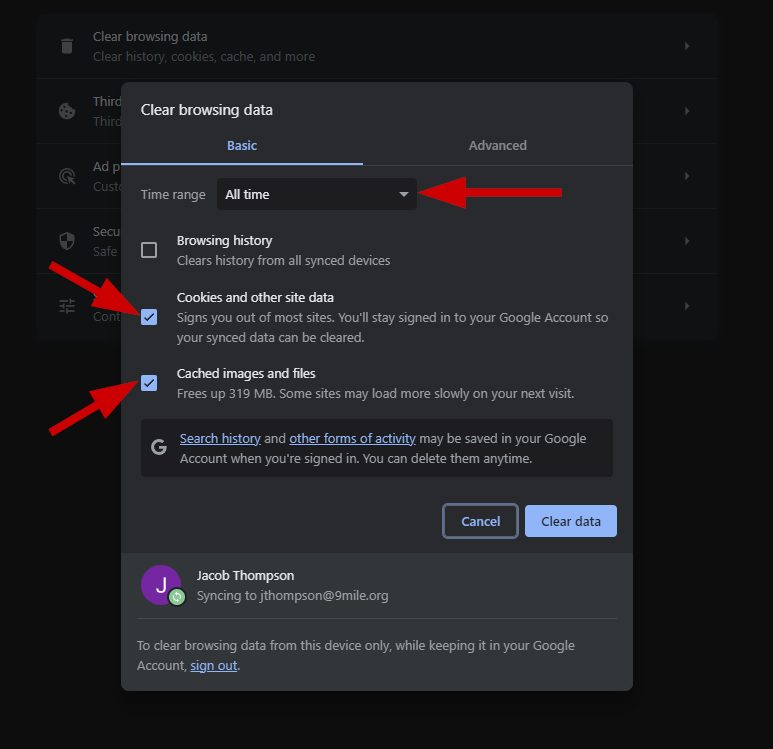Open the Time range dropdown
The width and height of the screenshot is (773, 749).
[316, 194]
